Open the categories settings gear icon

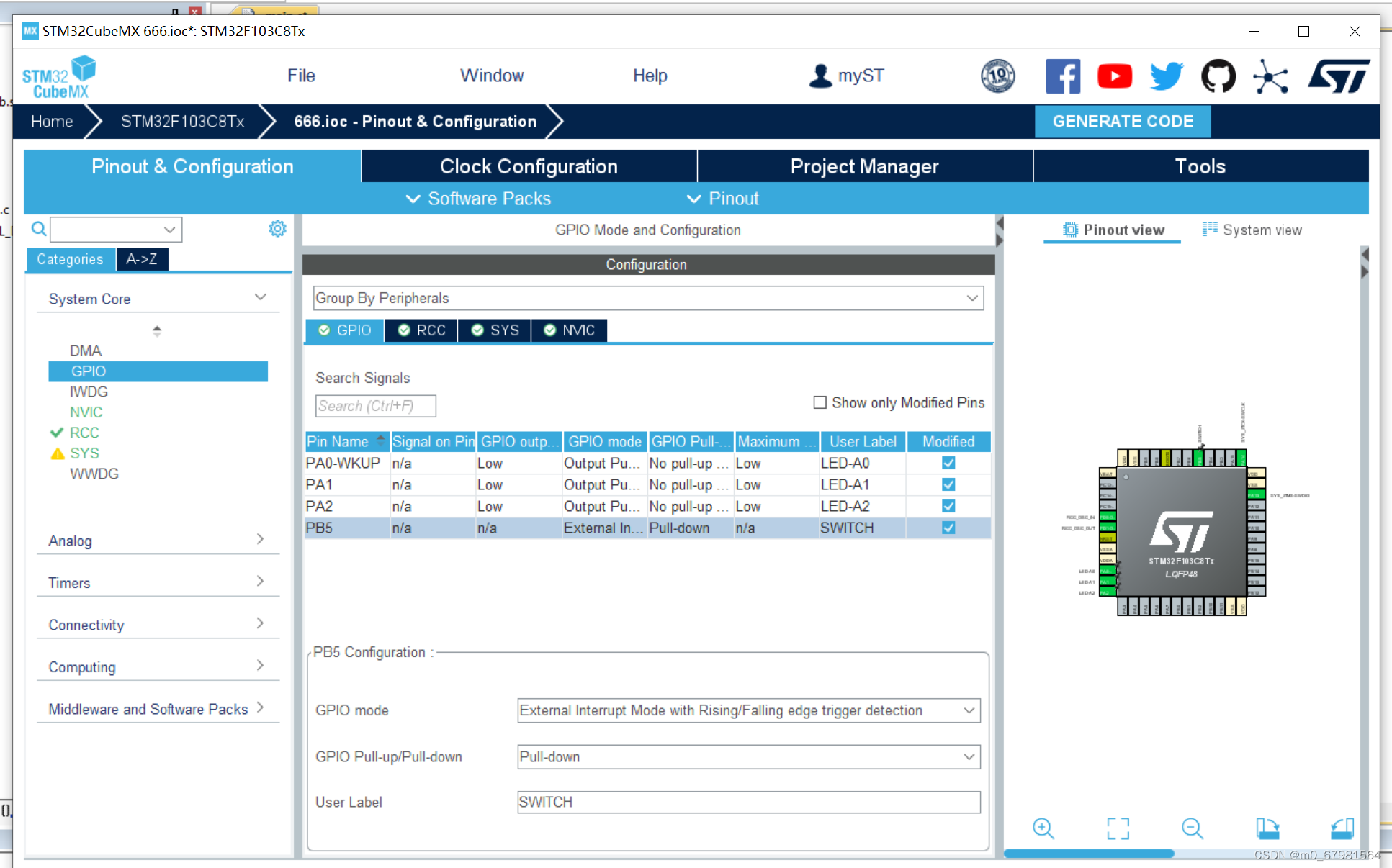[277, 229]
